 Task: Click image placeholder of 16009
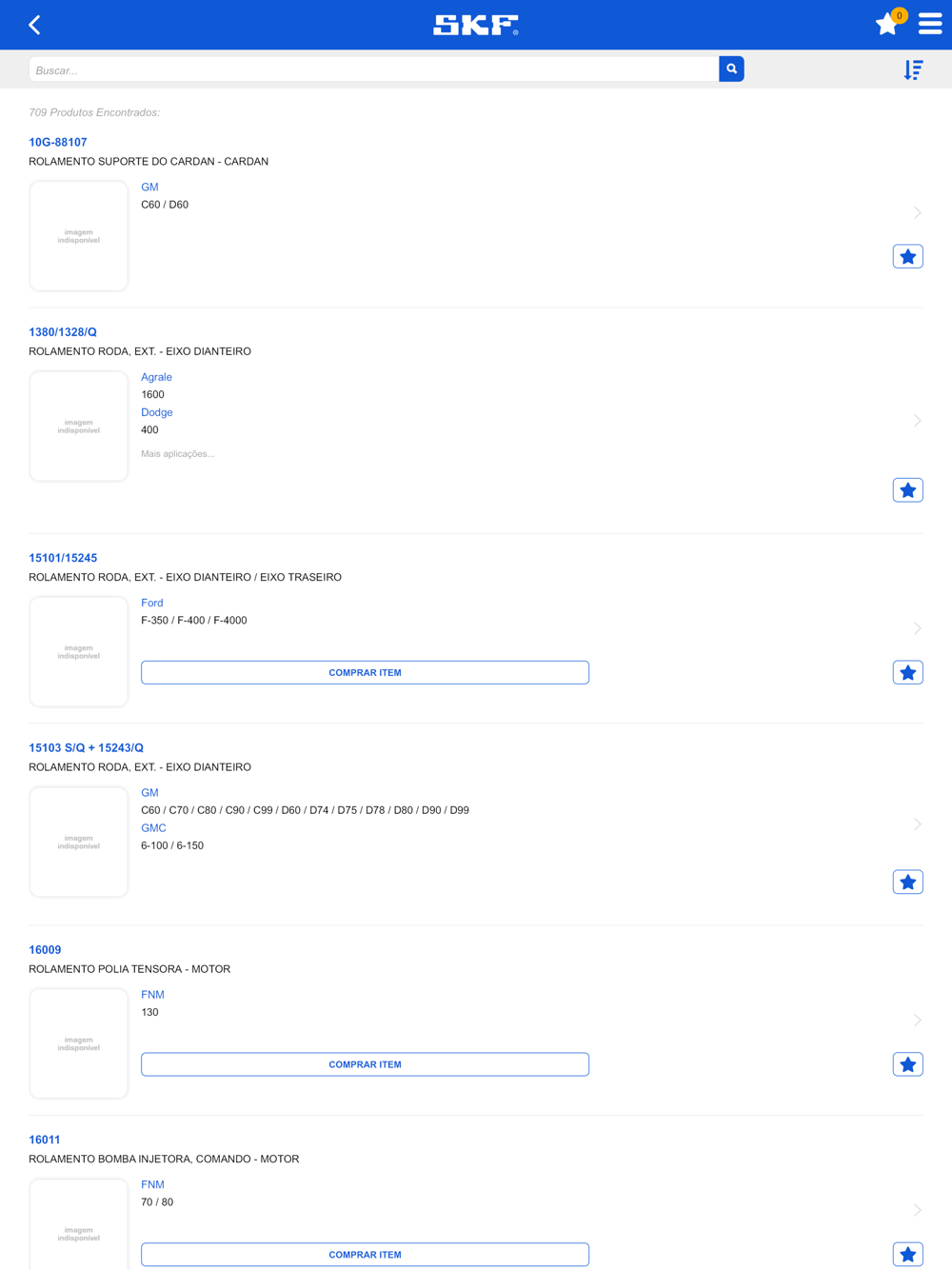coord(79,1043)
